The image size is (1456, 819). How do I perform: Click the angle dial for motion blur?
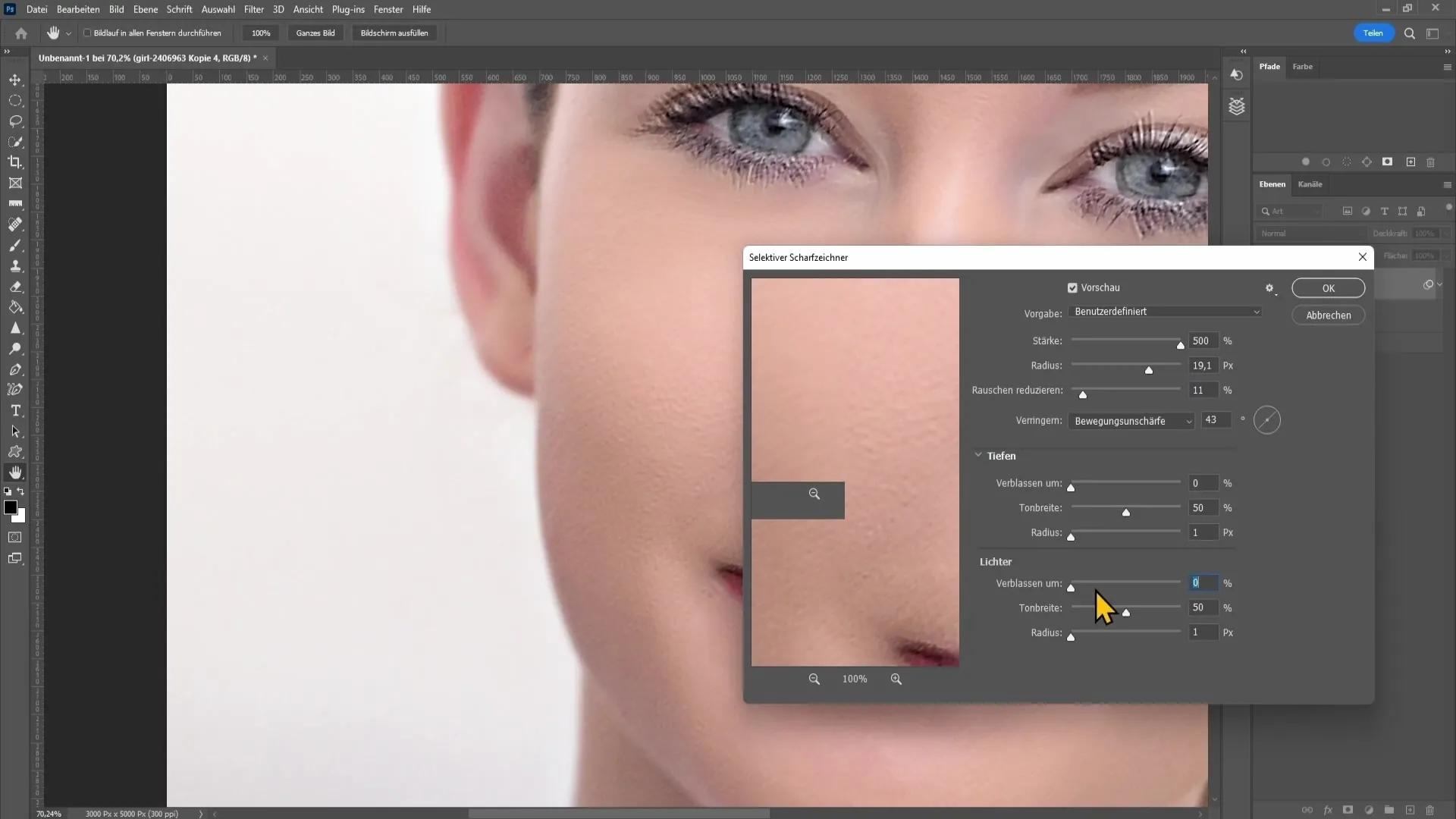pos(1267,420)
